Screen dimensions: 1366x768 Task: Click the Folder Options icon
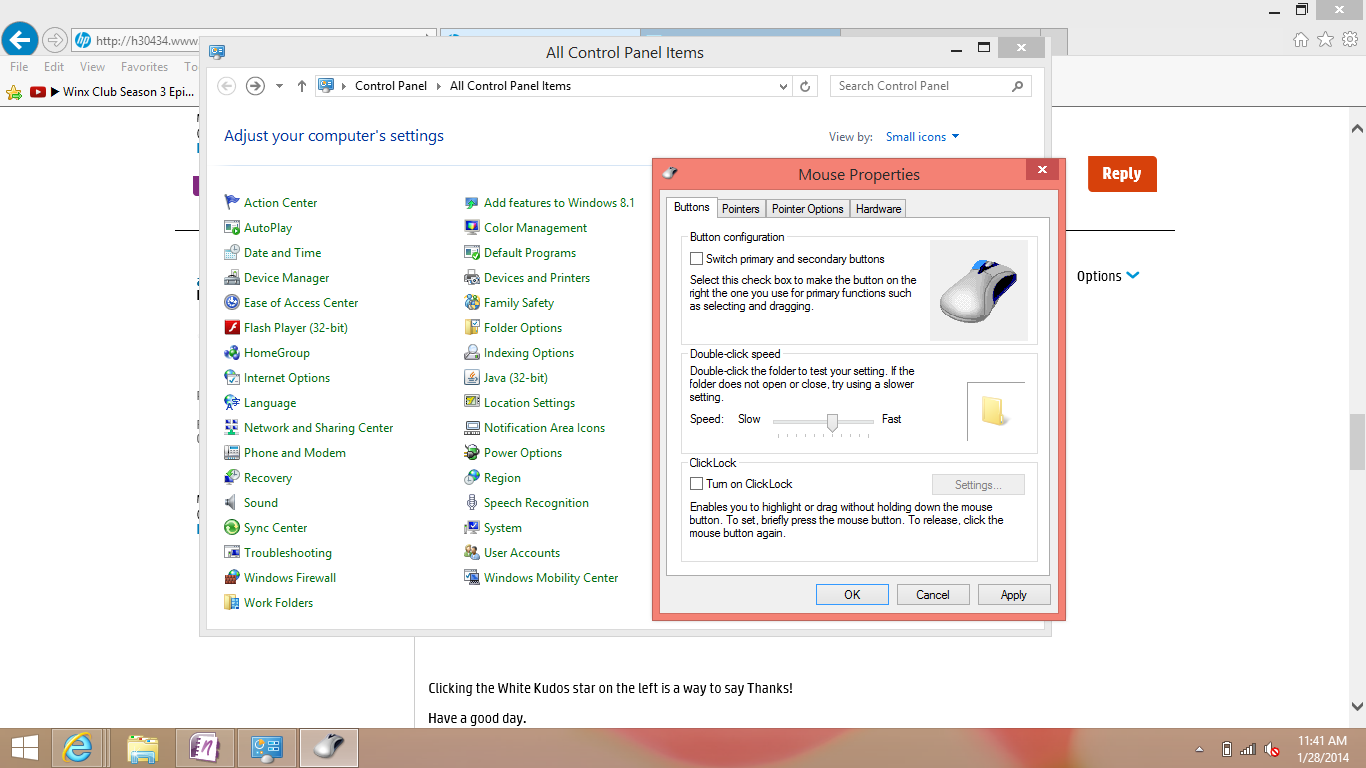(472, 328)
